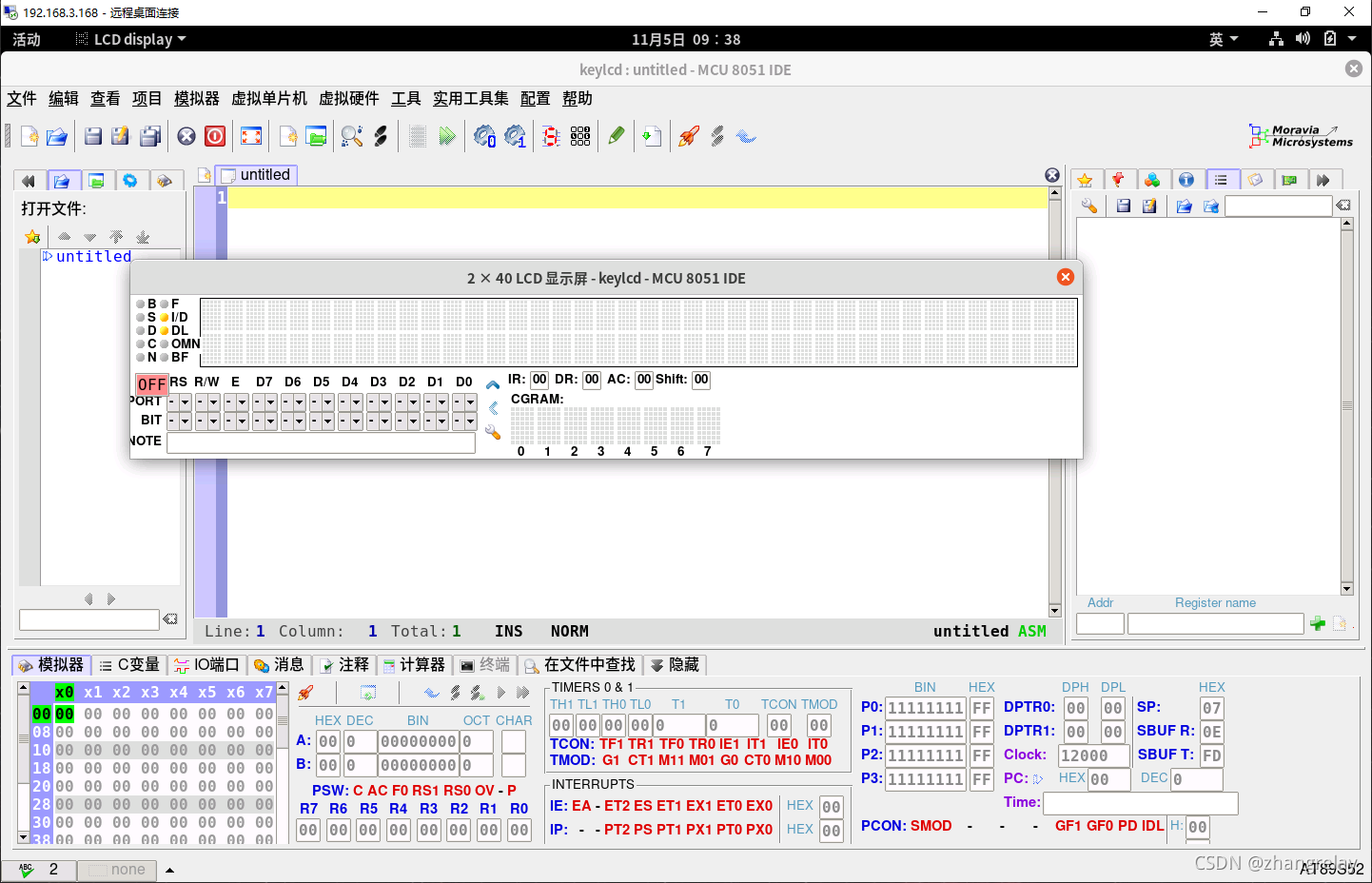Click the wrench configure icon in LCD window
Image resolution: width=1372 pixels, height=883 pixels.
point(493,432)
